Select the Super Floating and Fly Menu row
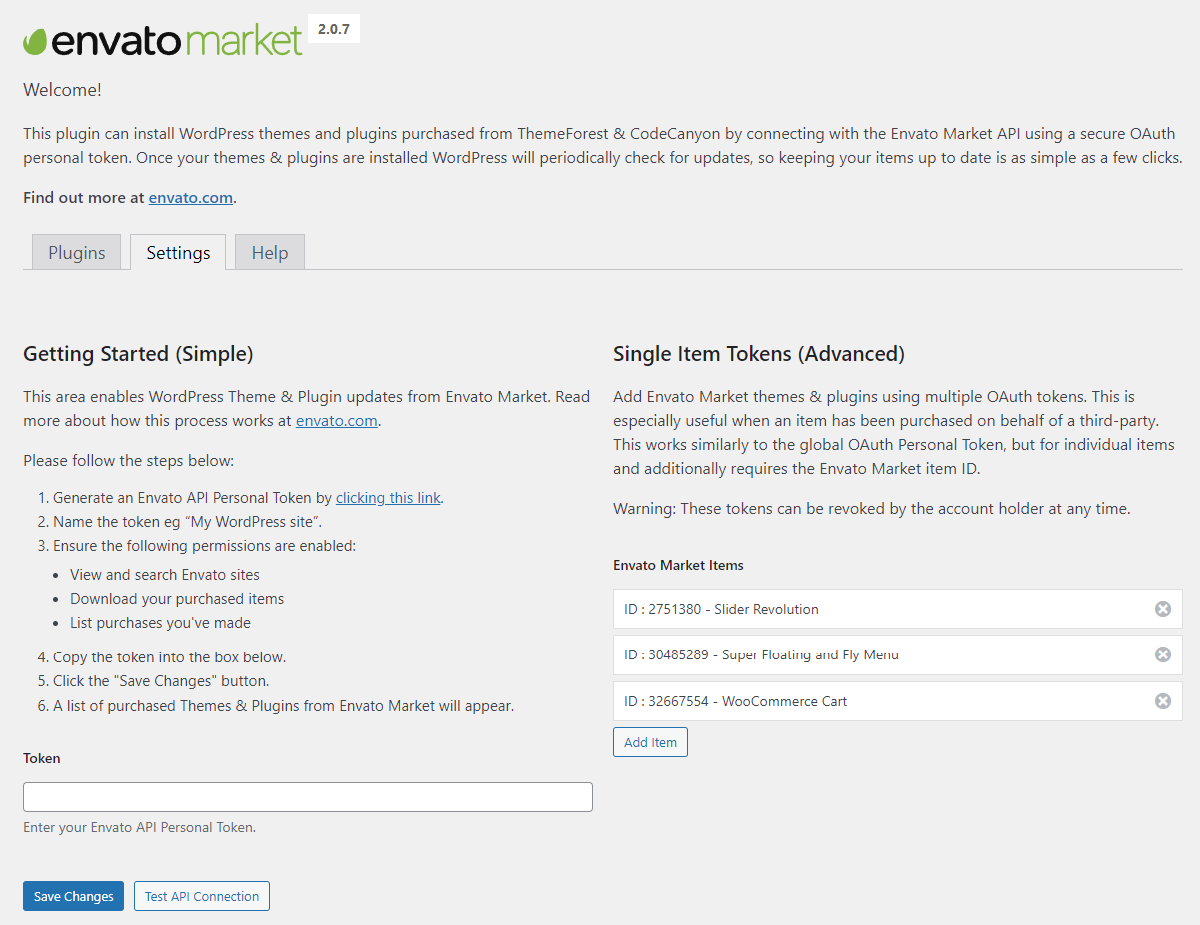 click(898, 655)
